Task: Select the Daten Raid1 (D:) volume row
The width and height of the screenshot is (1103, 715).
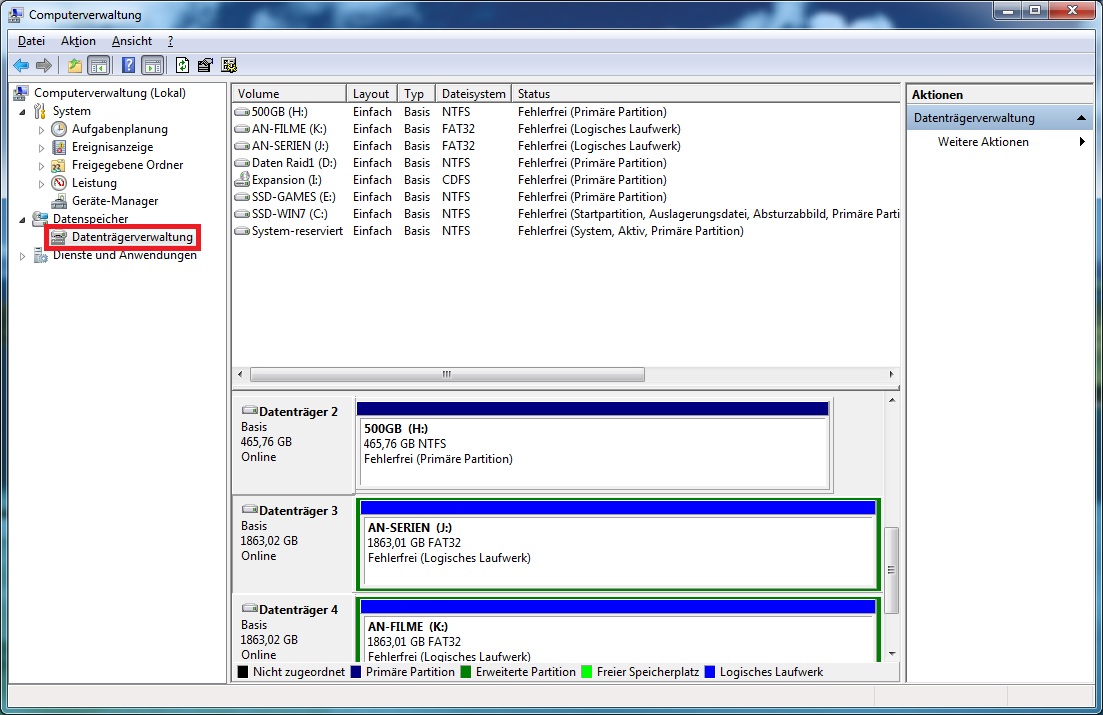Action: (566, 163)
